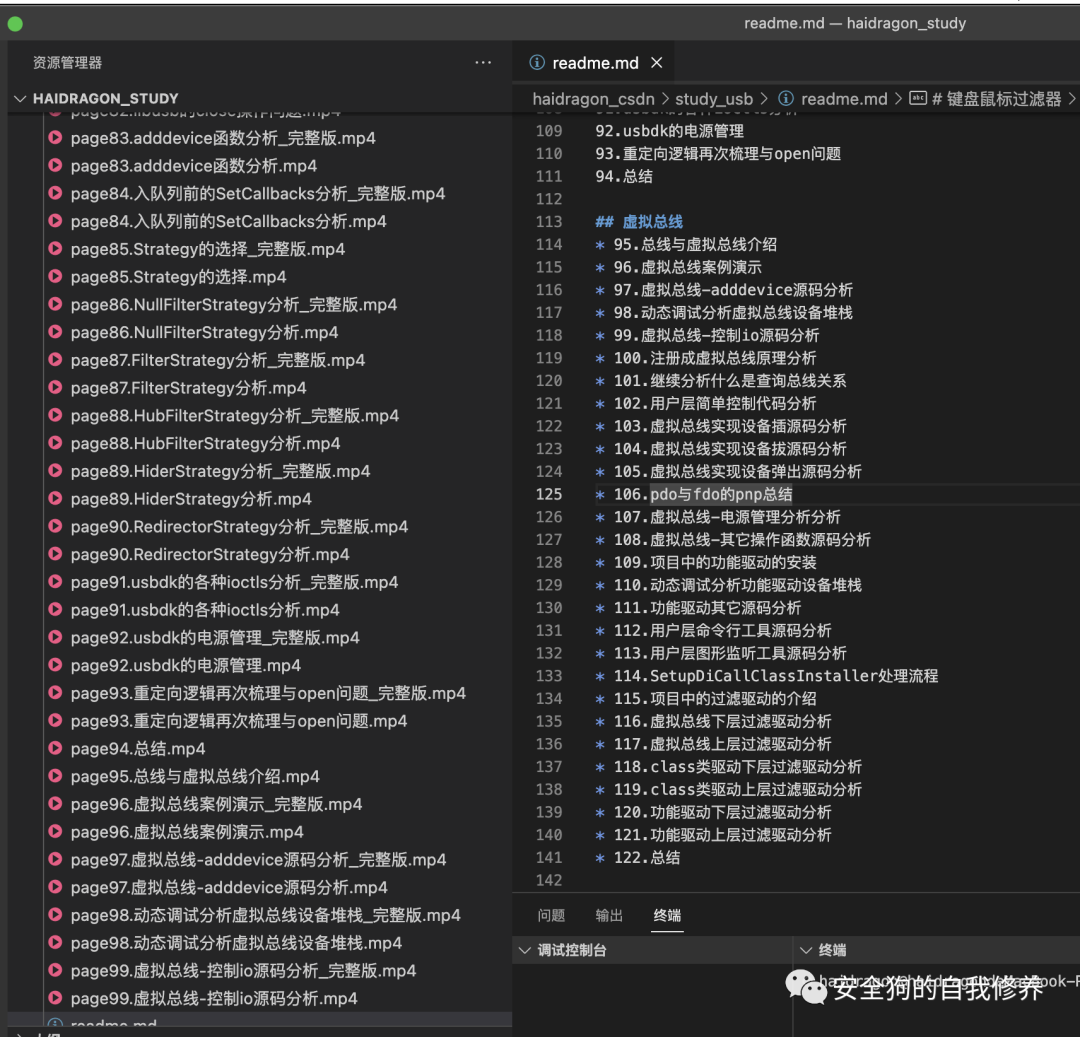
Task: Click the video icon beside page99.虚拟总线-控制io源码分析.mp4
Action: pos(56,999)
